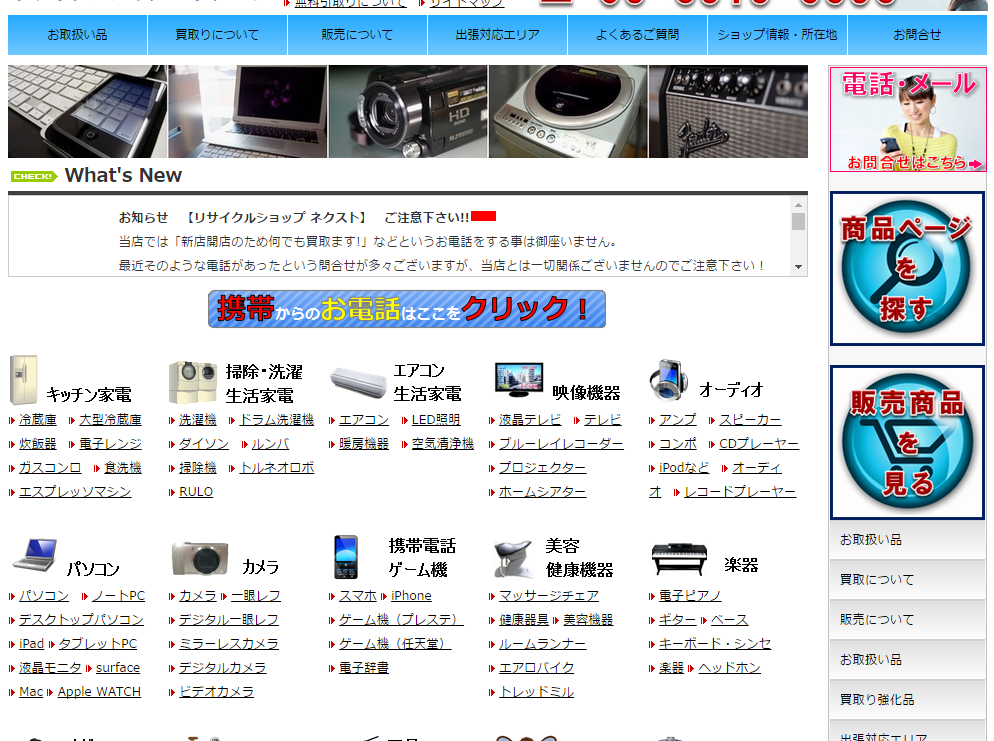Viewport: 994px width, 741px height.
Task: Click the open laptop banner photo
Action: (x=248, y=112)
